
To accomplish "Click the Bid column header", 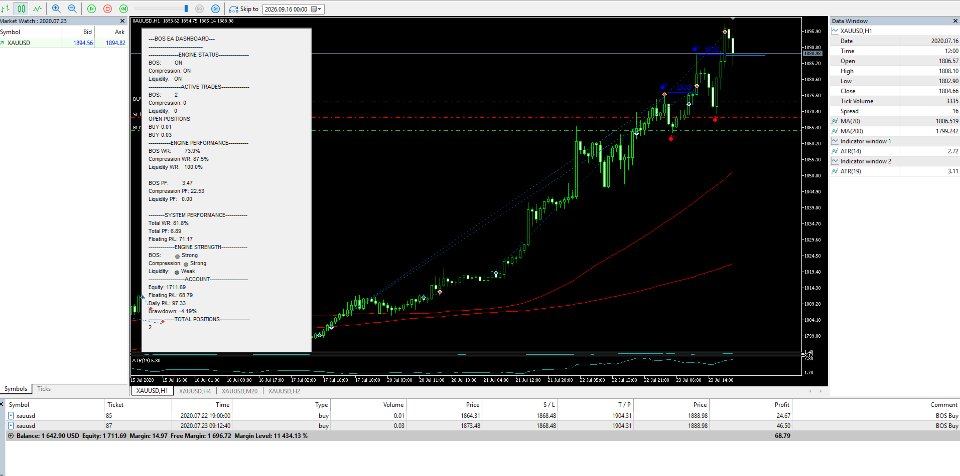I will coord(78,32).
